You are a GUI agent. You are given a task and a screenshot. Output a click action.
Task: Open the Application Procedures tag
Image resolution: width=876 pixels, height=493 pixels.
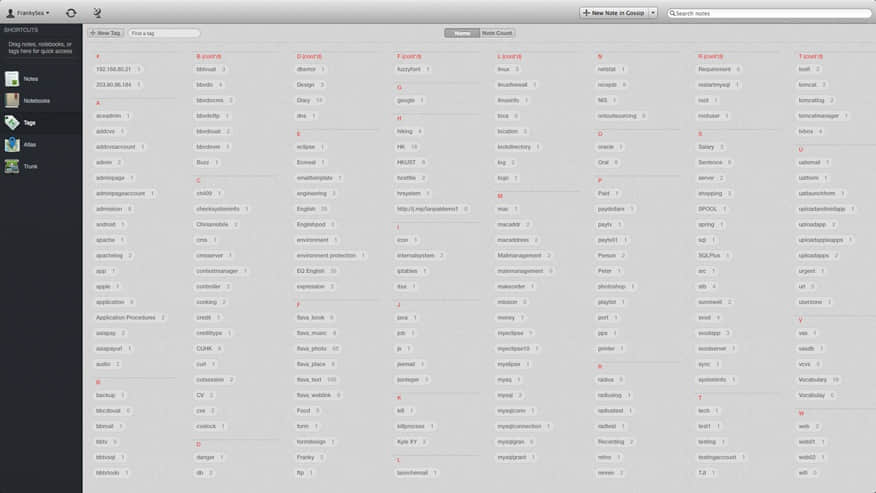(125, 317)
